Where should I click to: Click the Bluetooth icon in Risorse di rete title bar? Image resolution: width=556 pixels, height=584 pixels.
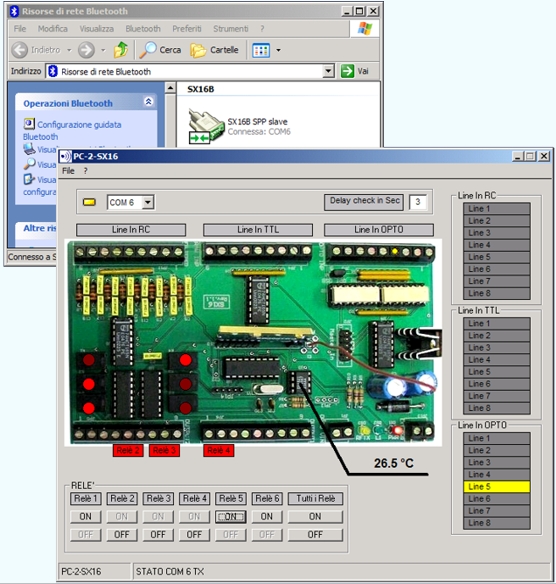[x=14, y=11]
